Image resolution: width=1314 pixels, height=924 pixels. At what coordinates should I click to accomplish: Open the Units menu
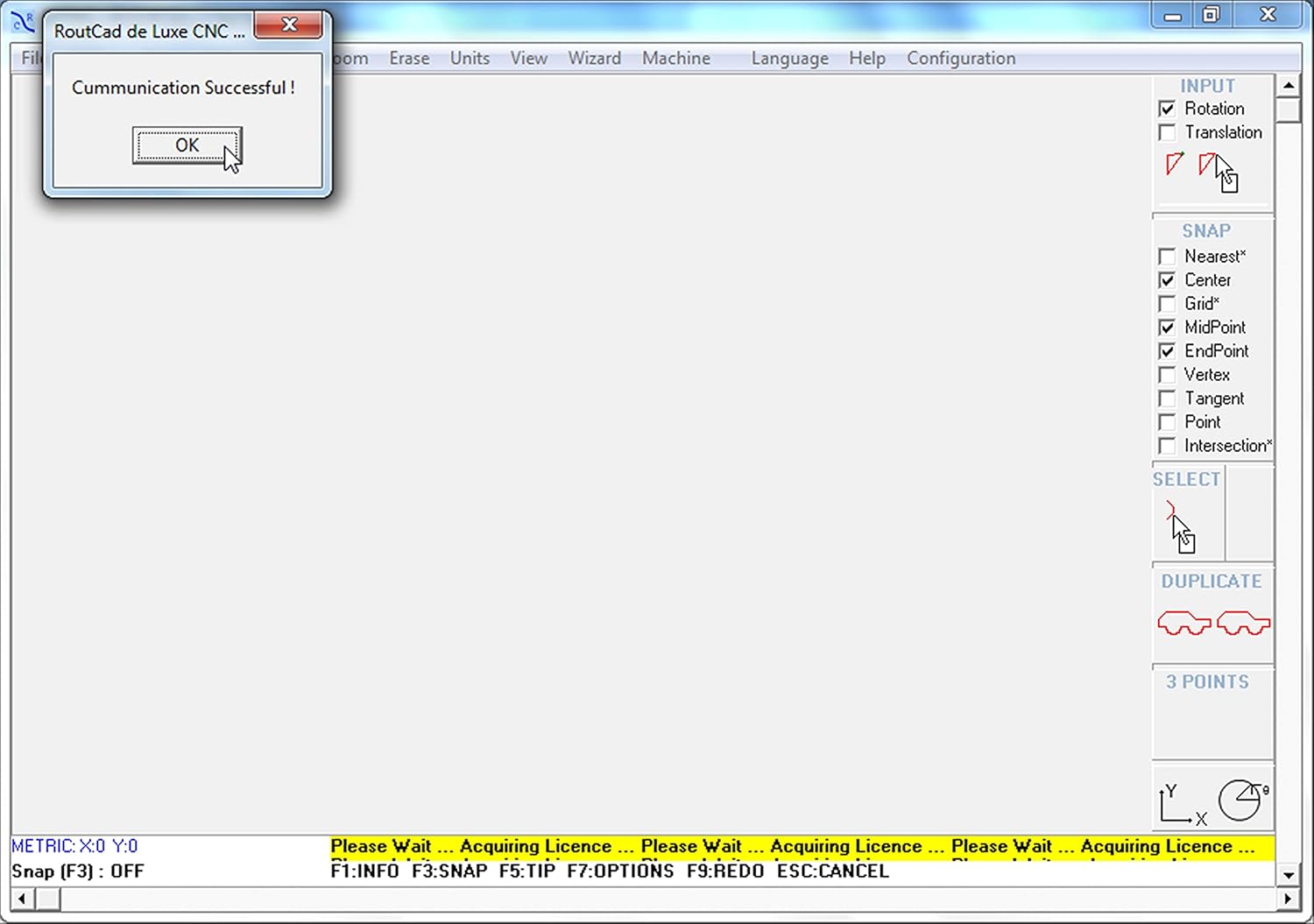pos(470,58)
